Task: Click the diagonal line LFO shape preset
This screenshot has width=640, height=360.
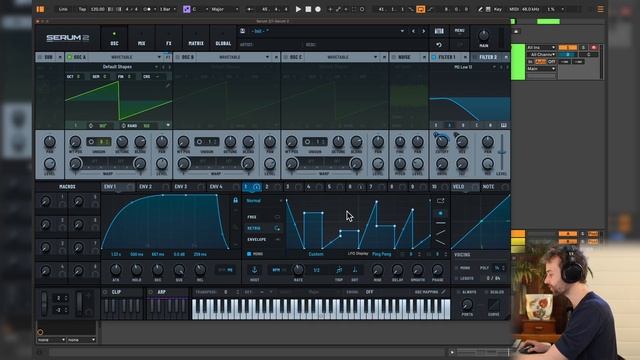Action: point(440,233)
